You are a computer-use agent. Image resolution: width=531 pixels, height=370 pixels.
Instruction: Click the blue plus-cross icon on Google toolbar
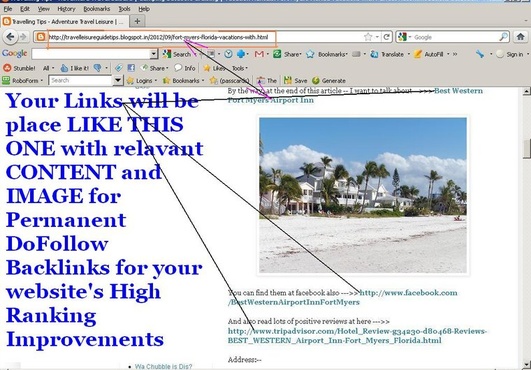241,54
